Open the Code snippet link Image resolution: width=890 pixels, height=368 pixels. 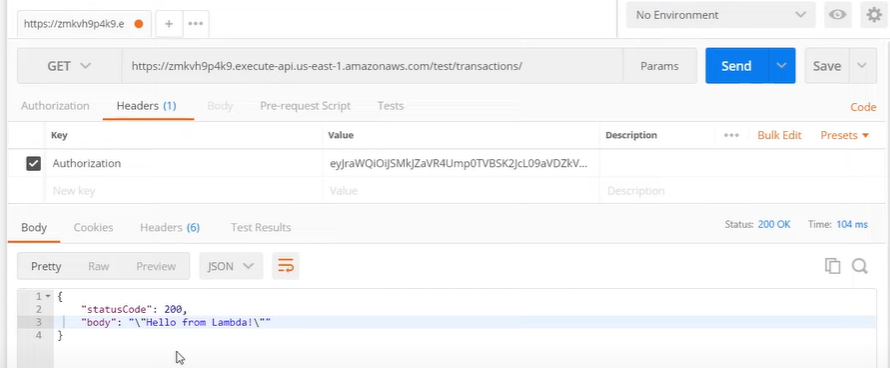863,107
